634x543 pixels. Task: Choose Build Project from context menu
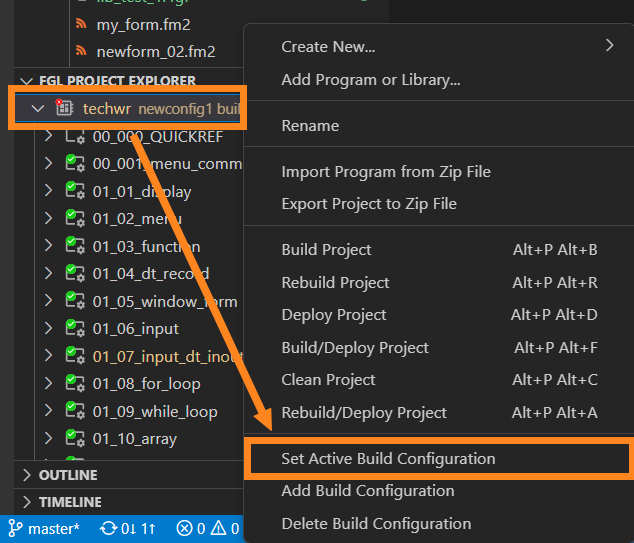click(326, 250)
